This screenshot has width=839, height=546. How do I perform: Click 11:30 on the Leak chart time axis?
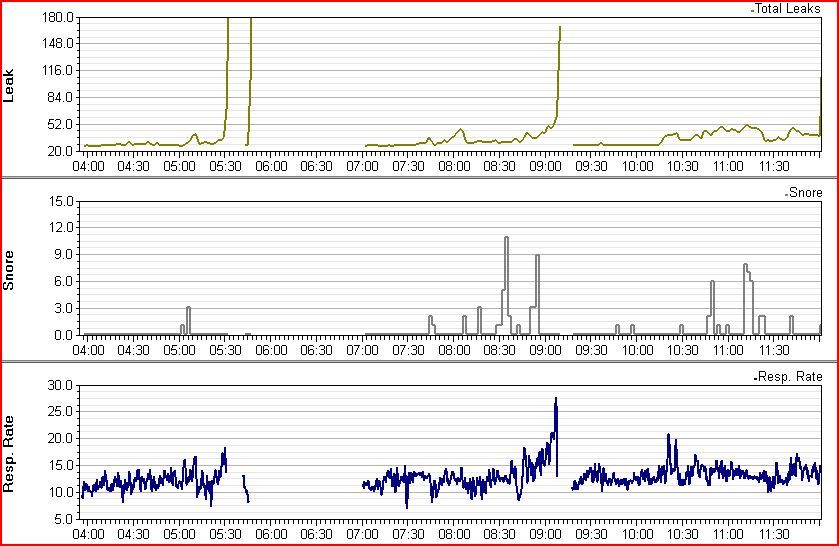pyautogui.click(x=774, y=166)
